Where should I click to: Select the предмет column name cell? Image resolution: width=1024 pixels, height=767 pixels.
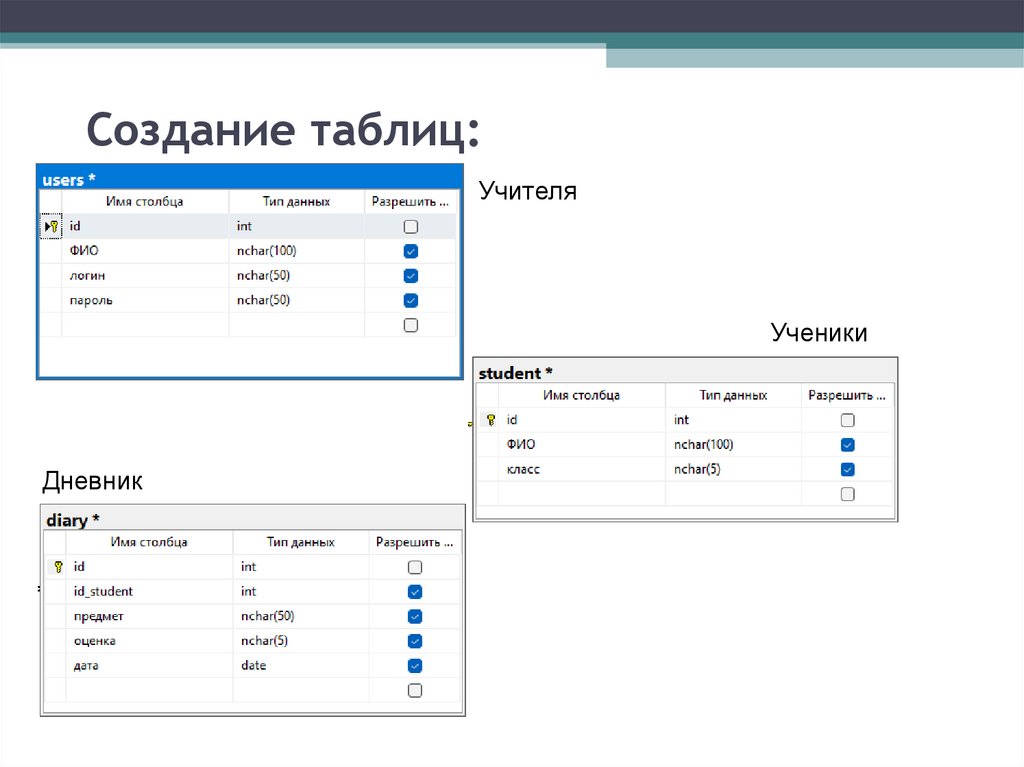coord(149,616)
